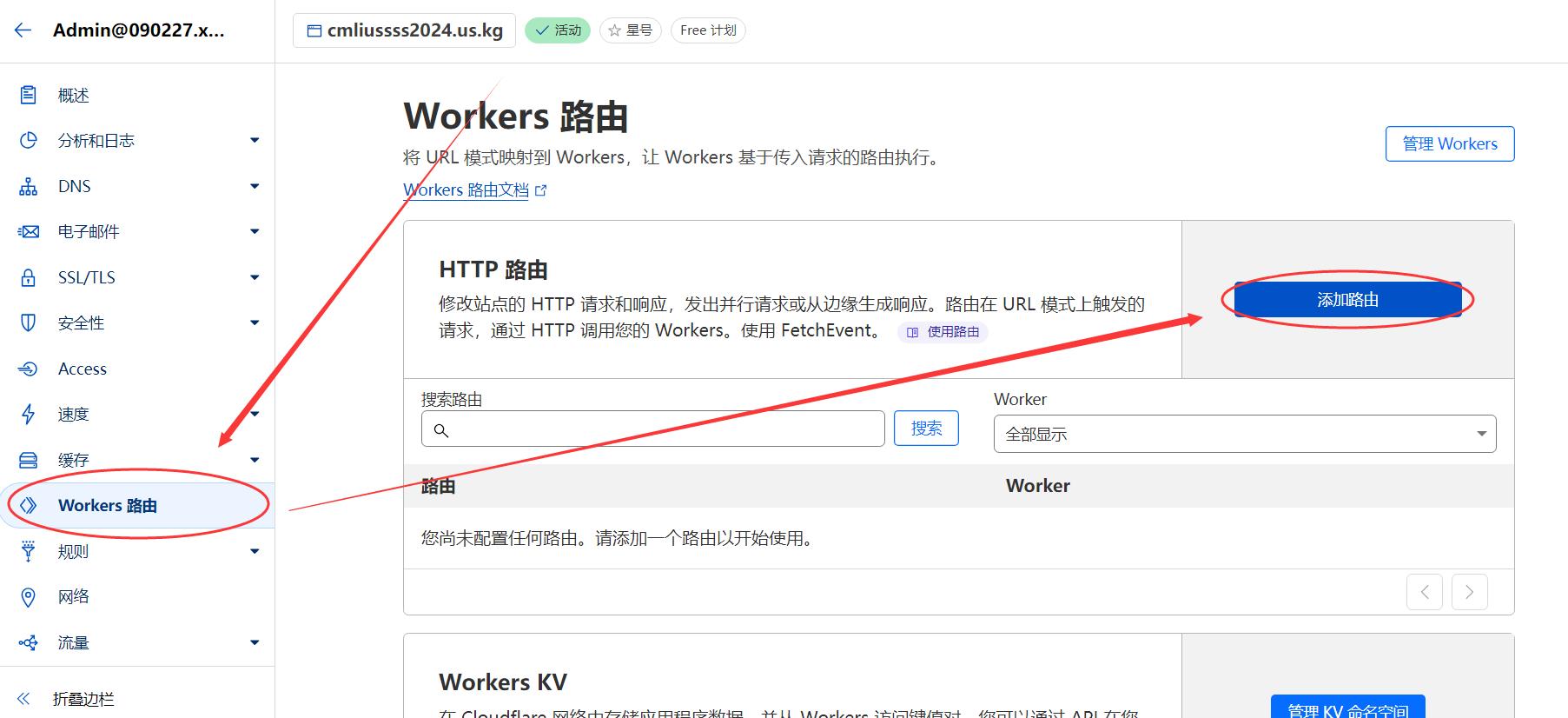This screenshot has height=718, width=1568.
Task: Open the 概述 overview icon
Action: click(x=29, y=95)
